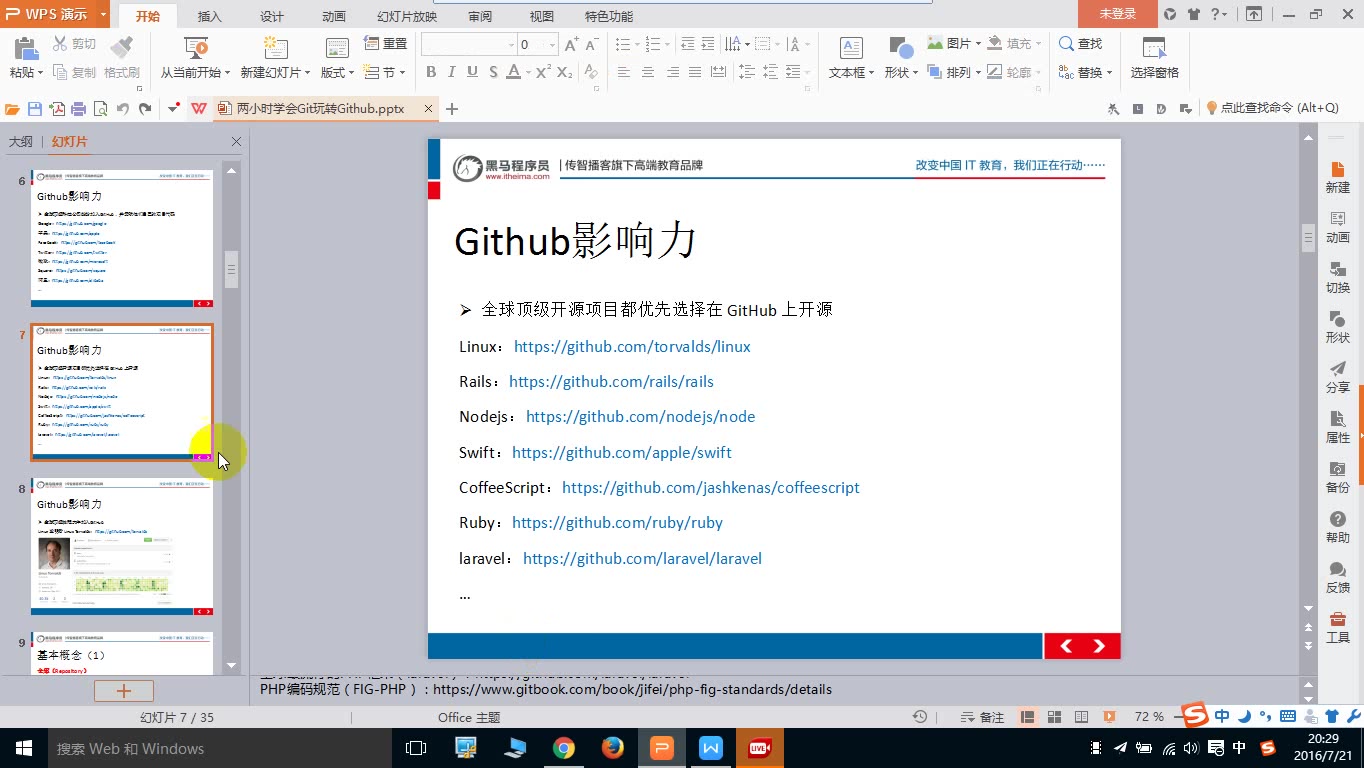The image size is (1364, 768).
Task: Switch to the Outline (大纲) pane tab
Action: point(21,142)
